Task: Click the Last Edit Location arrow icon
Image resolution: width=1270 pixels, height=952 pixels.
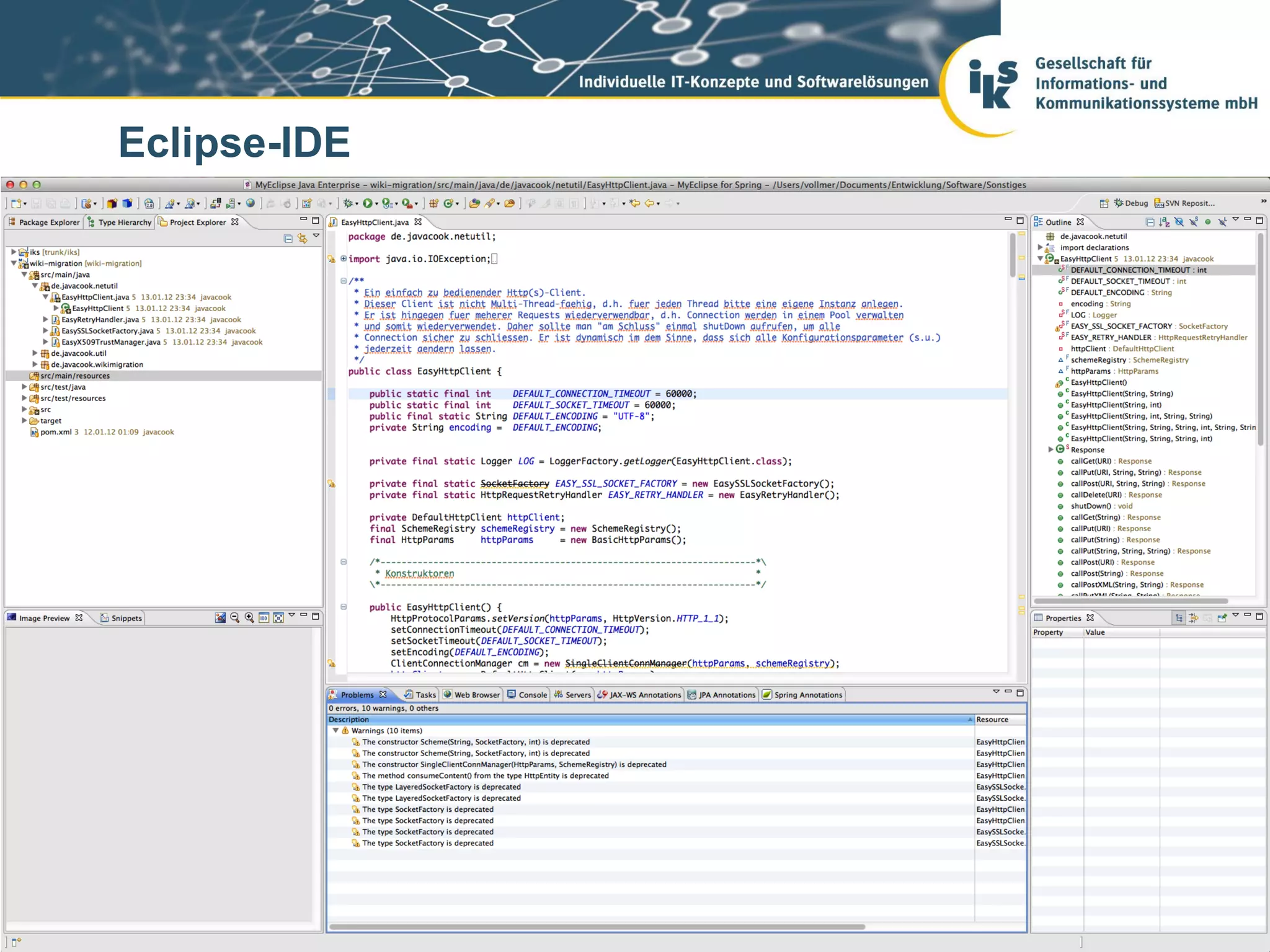Action: (634, 203)
